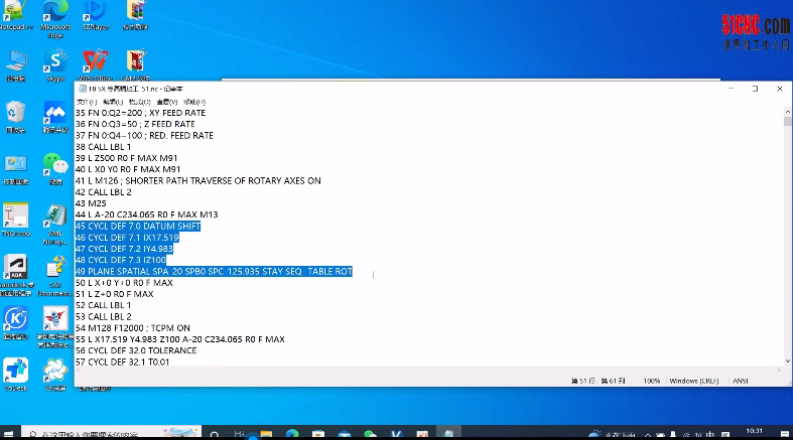Open the Format (格式) menu in Notepad
The image size is (793, 440).
click(140, 102)
